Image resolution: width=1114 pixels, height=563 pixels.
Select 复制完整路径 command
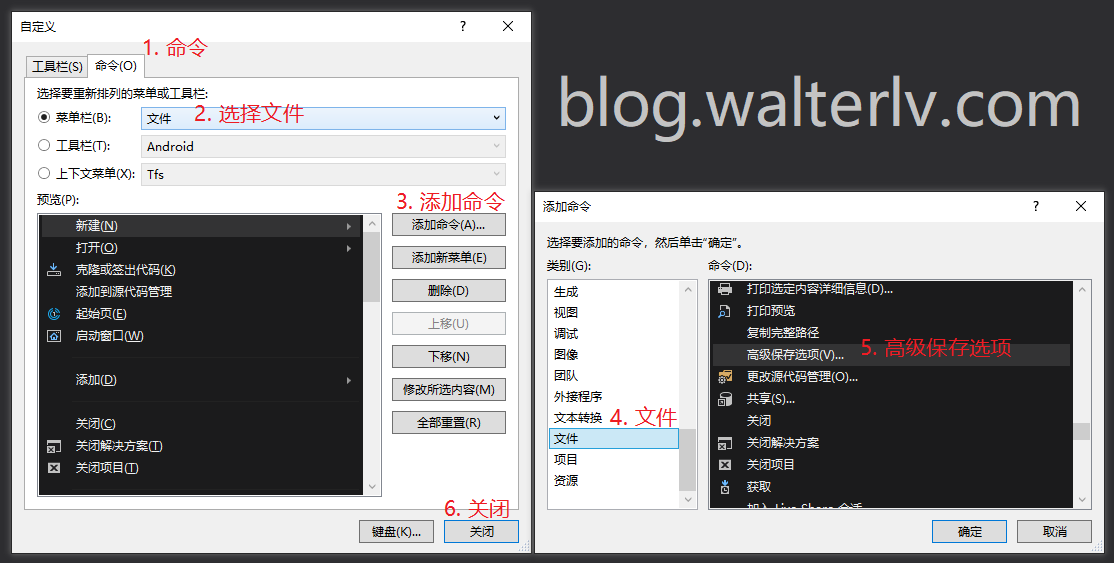click(x=891, y=333)
